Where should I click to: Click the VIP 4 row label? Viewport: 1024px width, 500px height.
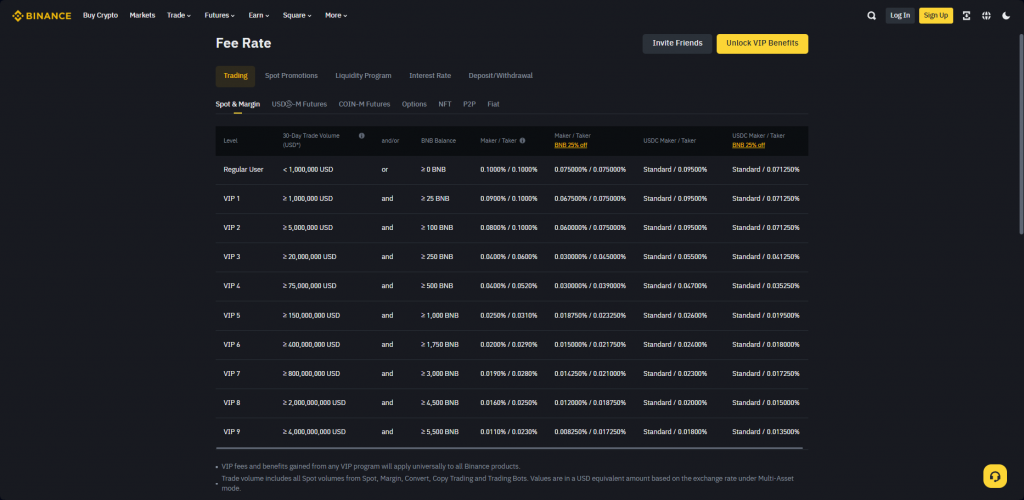232,286
